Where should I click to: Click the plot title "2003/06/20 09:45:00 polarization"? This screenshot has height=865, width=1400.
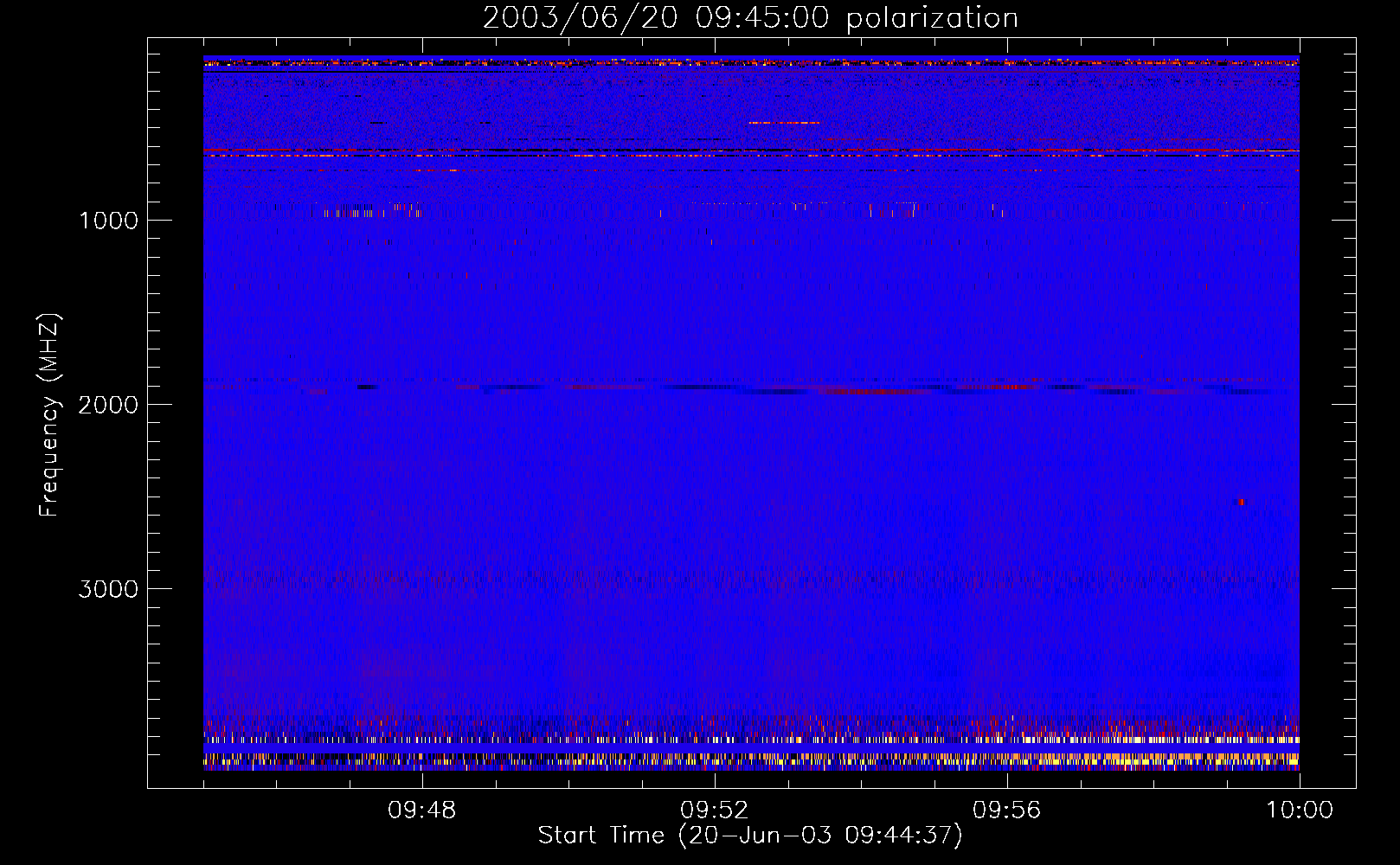pyautogui.click(x=750, y=18)
